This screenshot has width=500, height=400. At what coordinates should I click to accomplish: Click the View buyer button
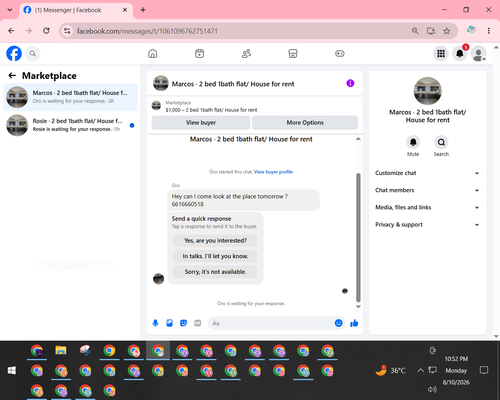(201, 122)
